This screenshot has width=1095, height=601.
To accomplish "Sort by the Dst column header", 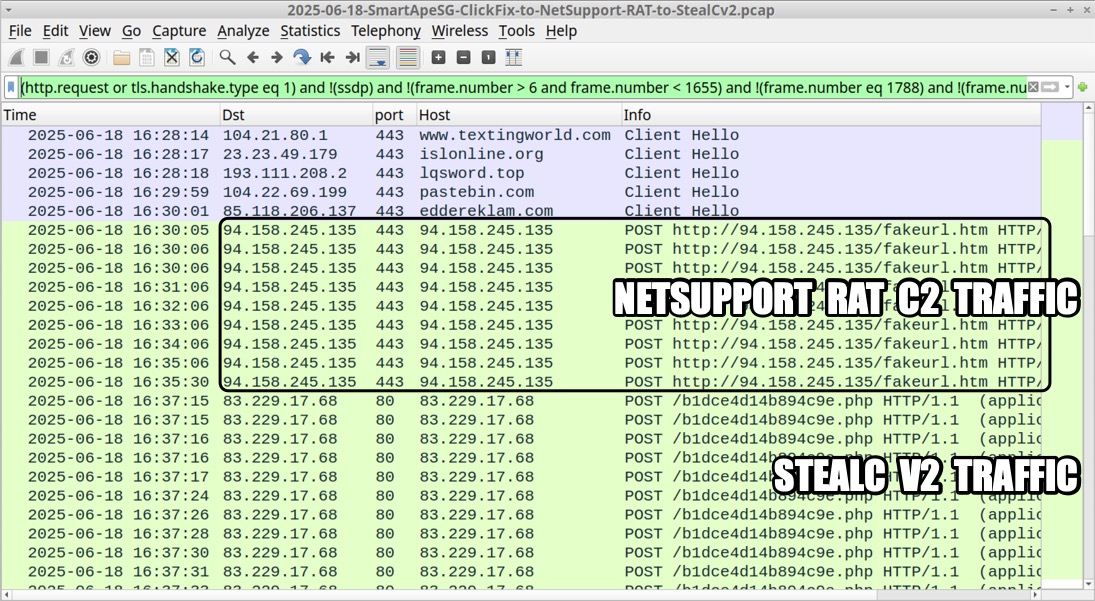I will (x=296, y=114).
